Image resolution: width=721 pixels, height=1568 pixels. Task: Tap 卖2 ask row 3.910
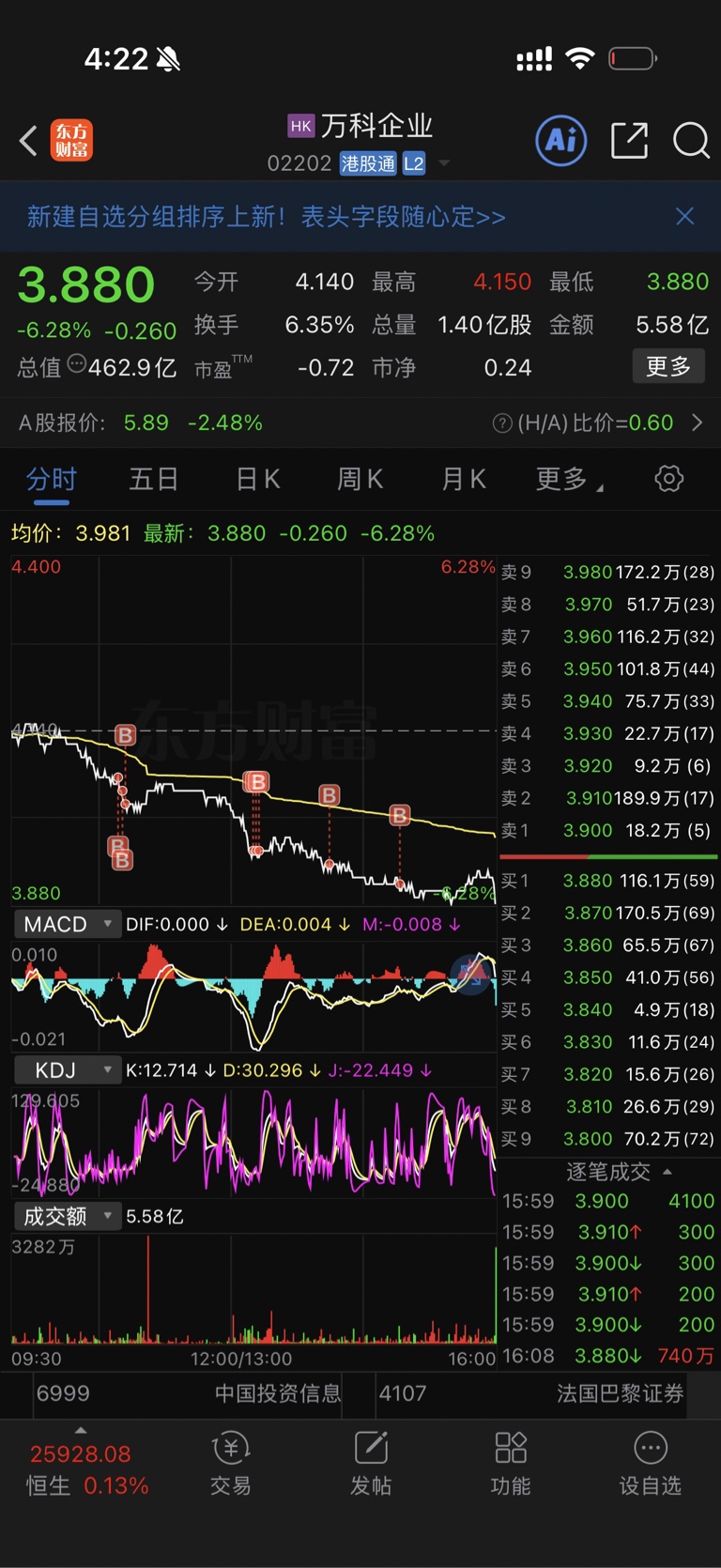[608, 798]
